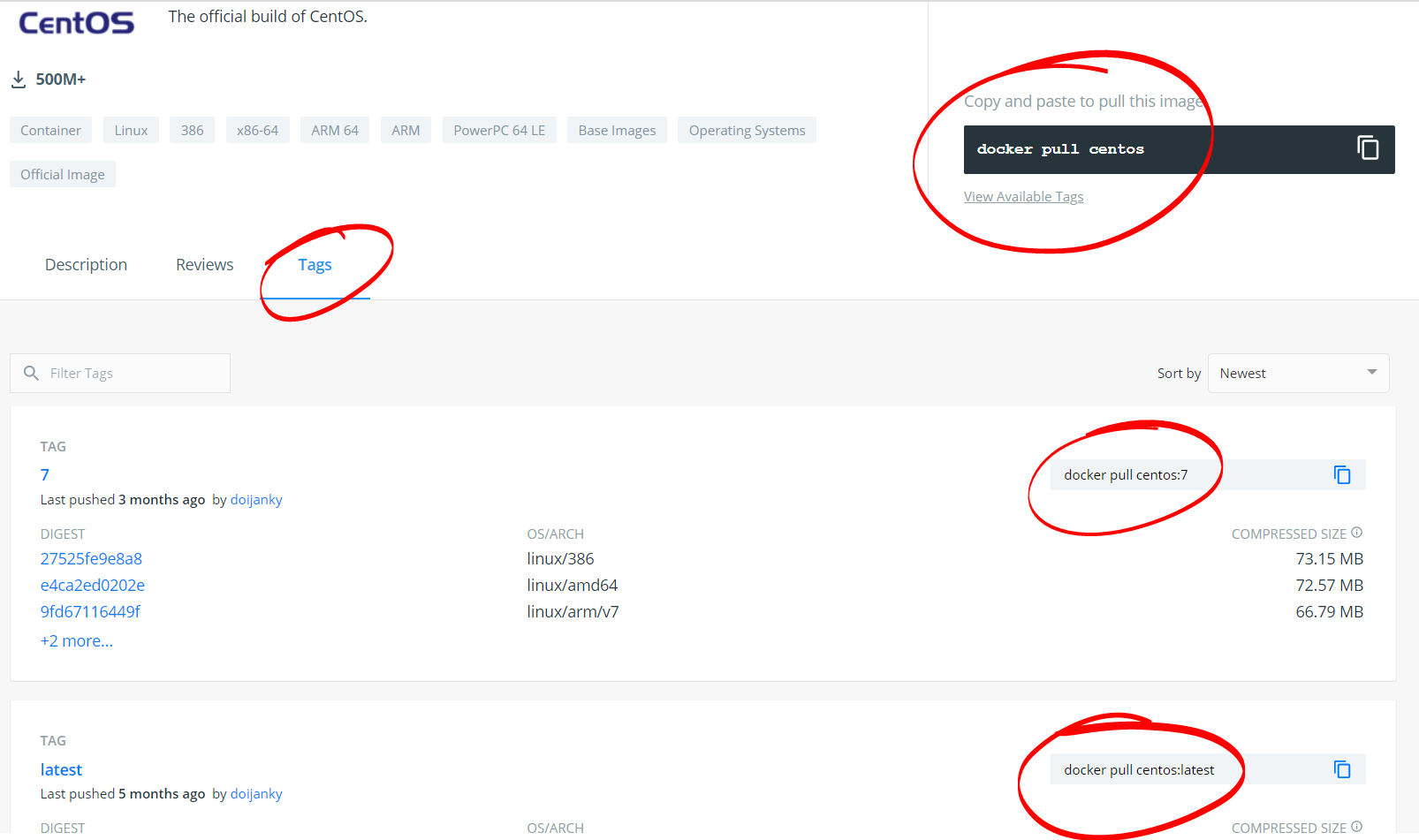Viewport: 1419px width, 840px height.
Task: Copy the docker pull centos:7 command
Action: (1341, 475)
